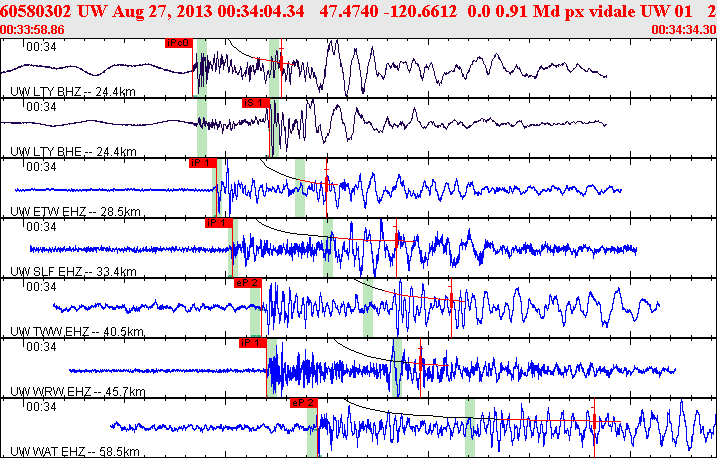Click the UW ETW EHZ -- 28.5km label
The width and height of the screenshot is (717, 458).
(75, 212)
